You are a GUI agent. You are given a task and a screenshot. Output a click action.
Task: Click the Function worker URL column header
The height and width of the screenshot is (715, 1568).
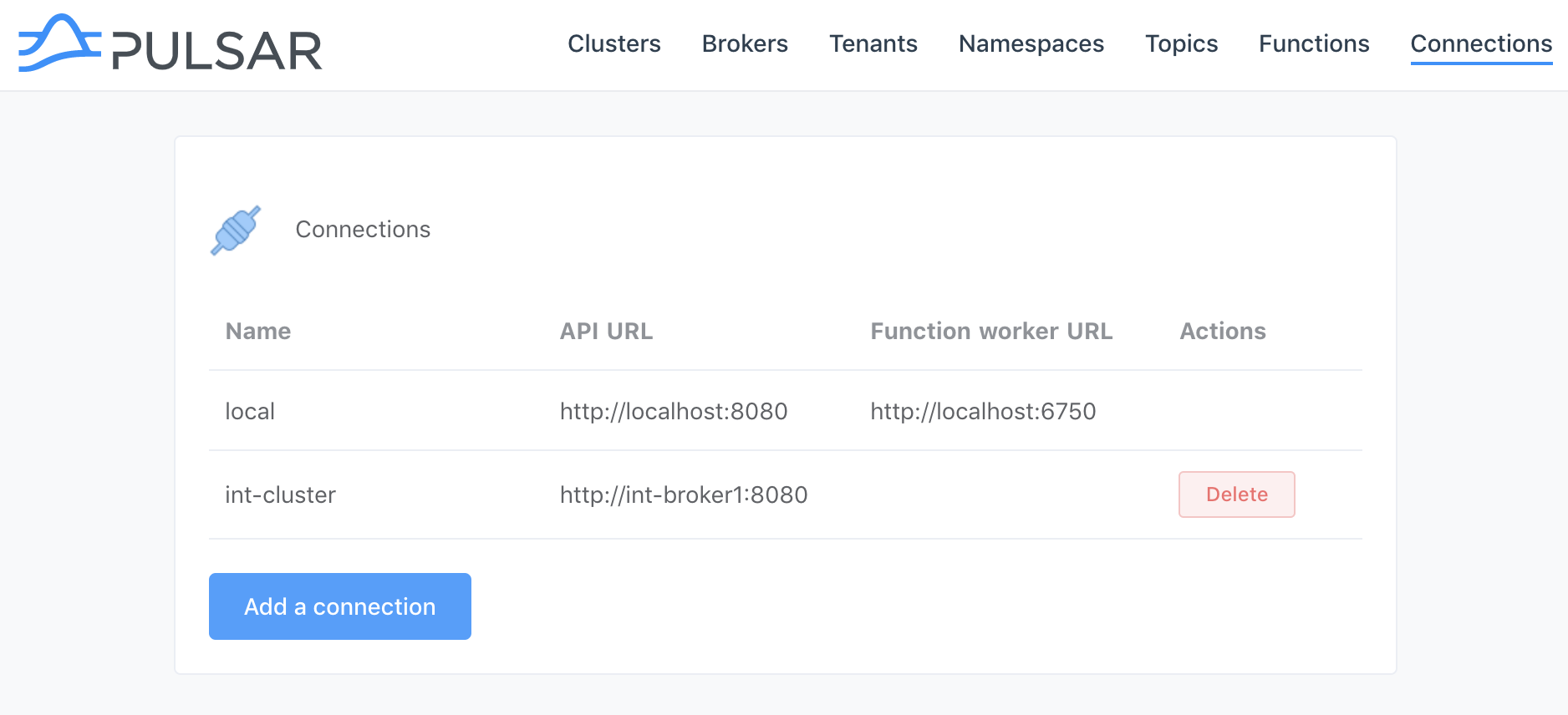point(991,331)
